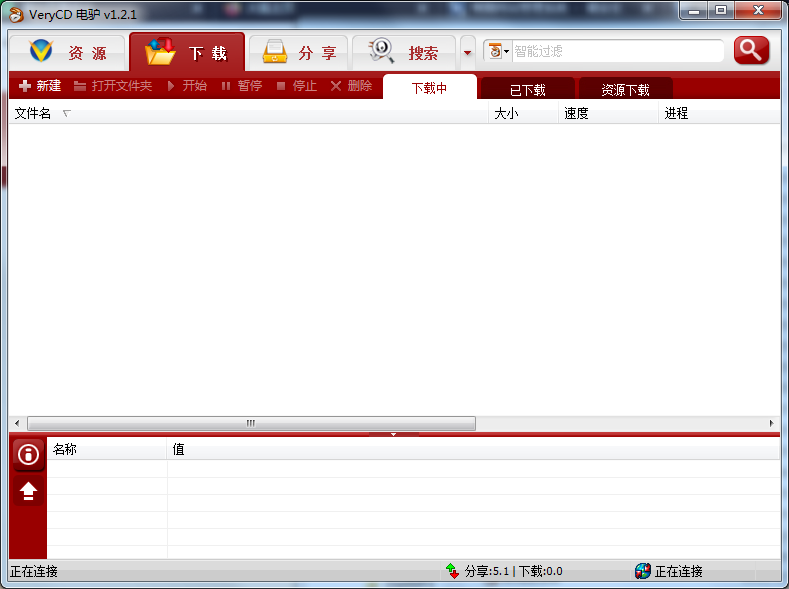Click the 删除 (Delete) toolbar button
The image size is (789, 589).
(351, 86)
